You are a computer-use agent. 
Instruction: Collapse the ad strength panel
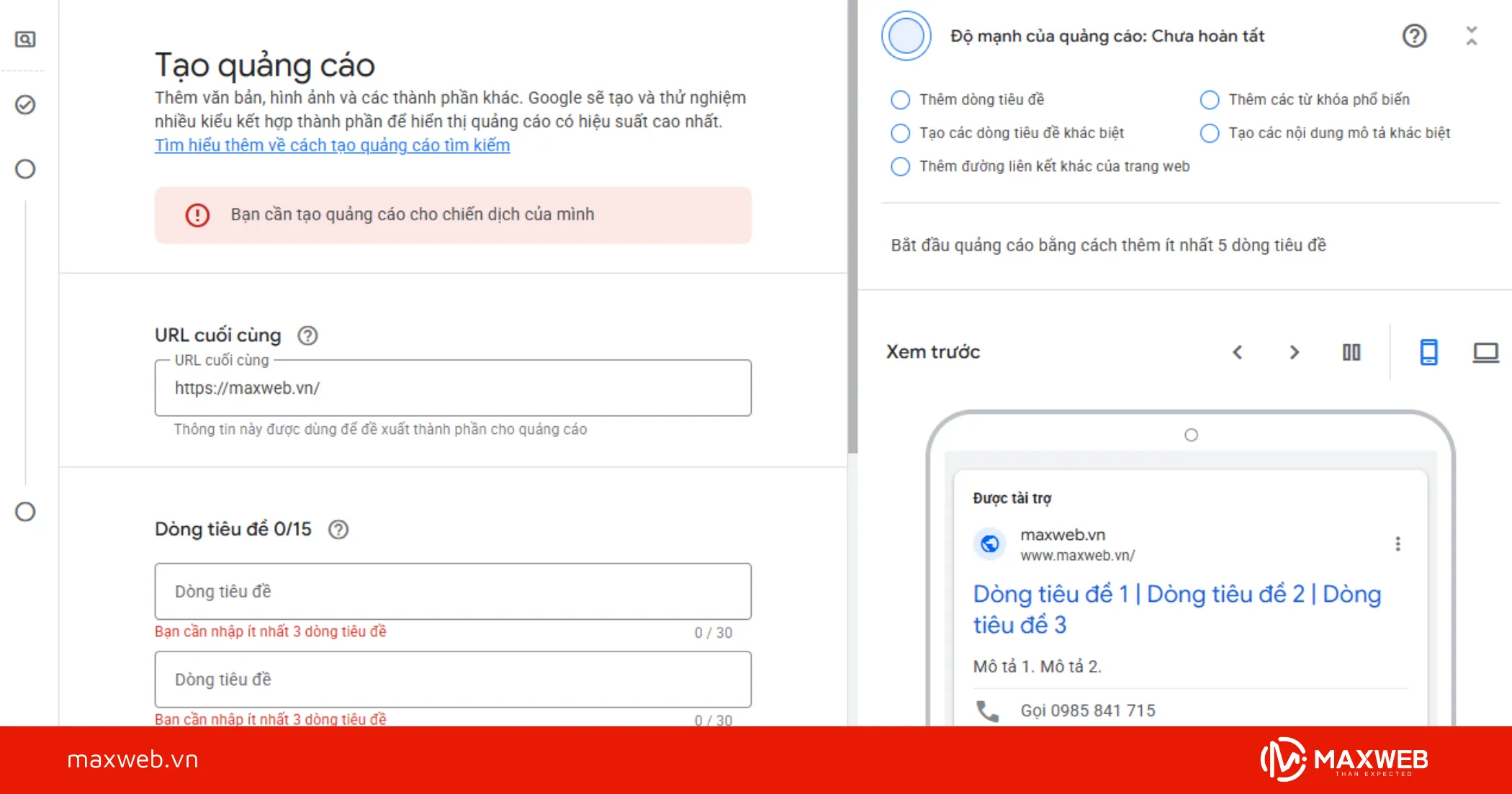coord(1472,36)
